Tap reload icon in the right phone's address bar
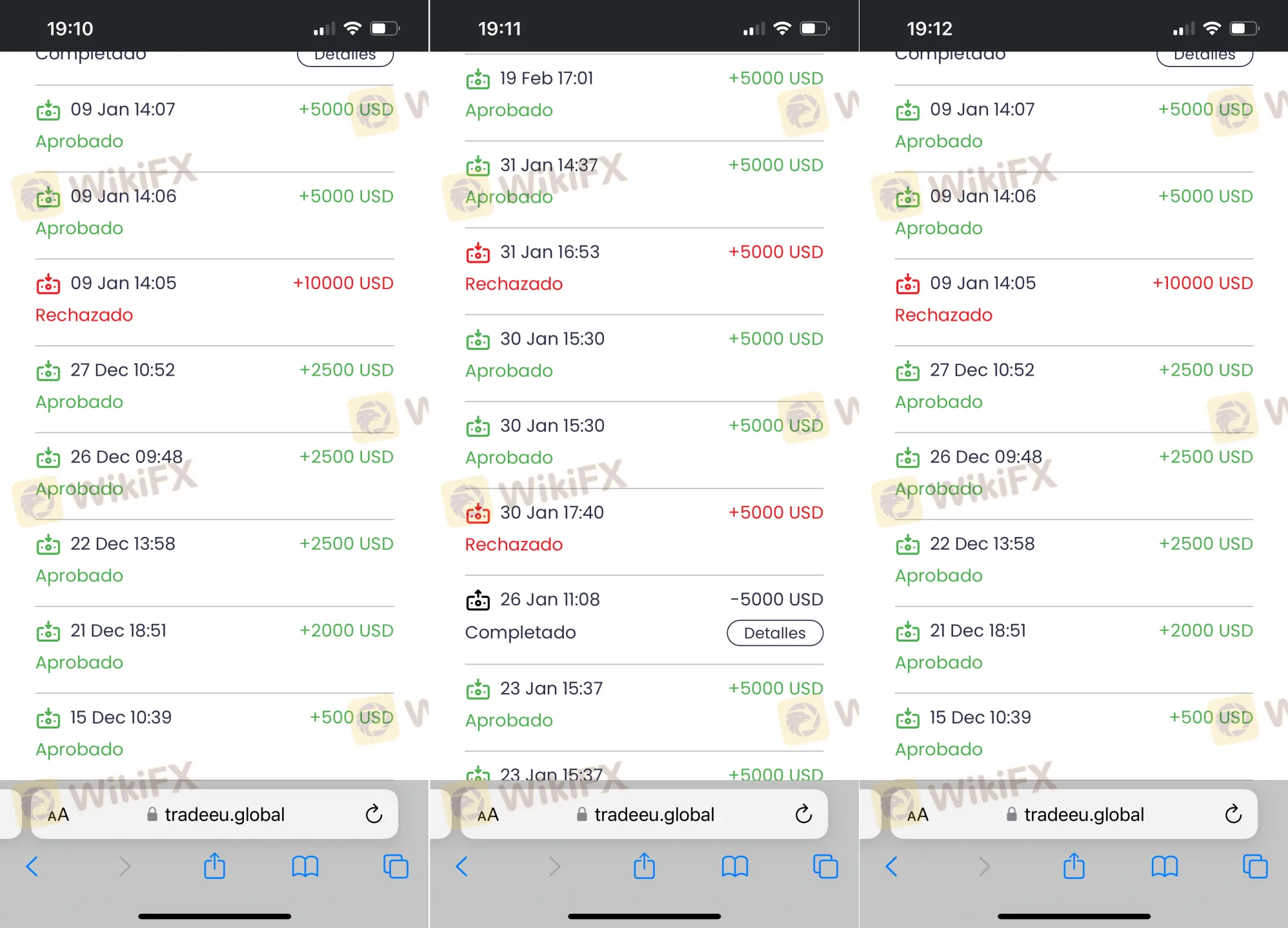Image resolution: width=1288 pixels, height=928 pixels. coord(1233,814)
